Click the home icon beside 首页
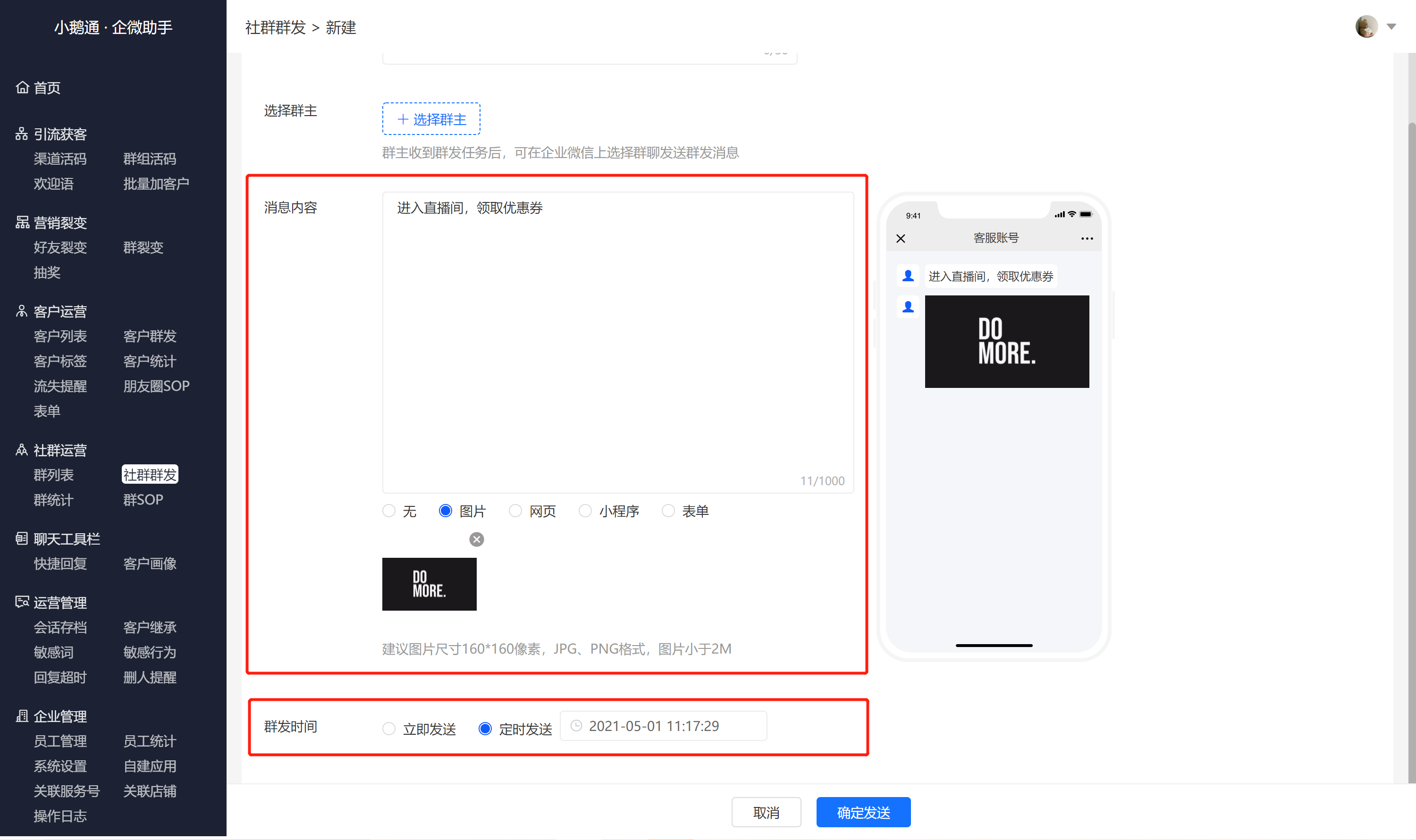Image resolution: width=1416 pixels, height=840 pixels. click(x=22, y=87)
